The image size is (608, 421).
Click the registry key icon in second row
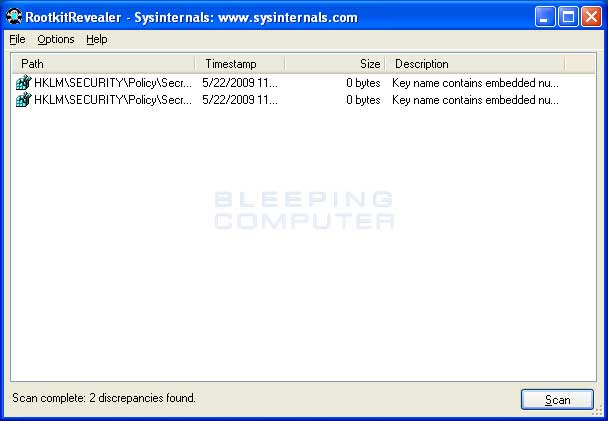coord(24,100)
